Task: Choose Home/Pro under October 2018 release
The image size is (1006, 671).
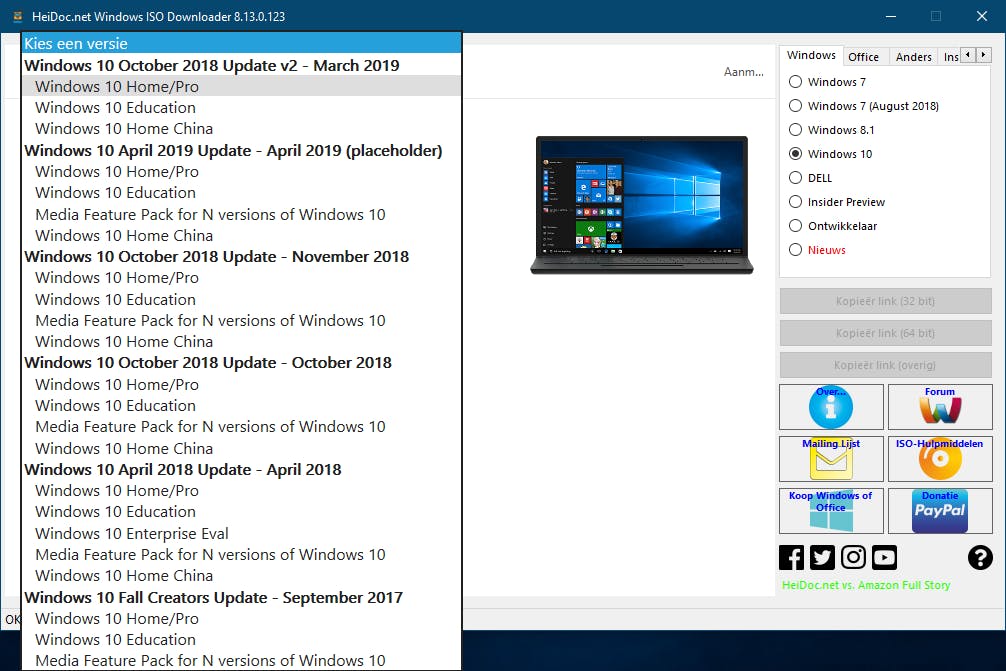Action: pos(241,384)
